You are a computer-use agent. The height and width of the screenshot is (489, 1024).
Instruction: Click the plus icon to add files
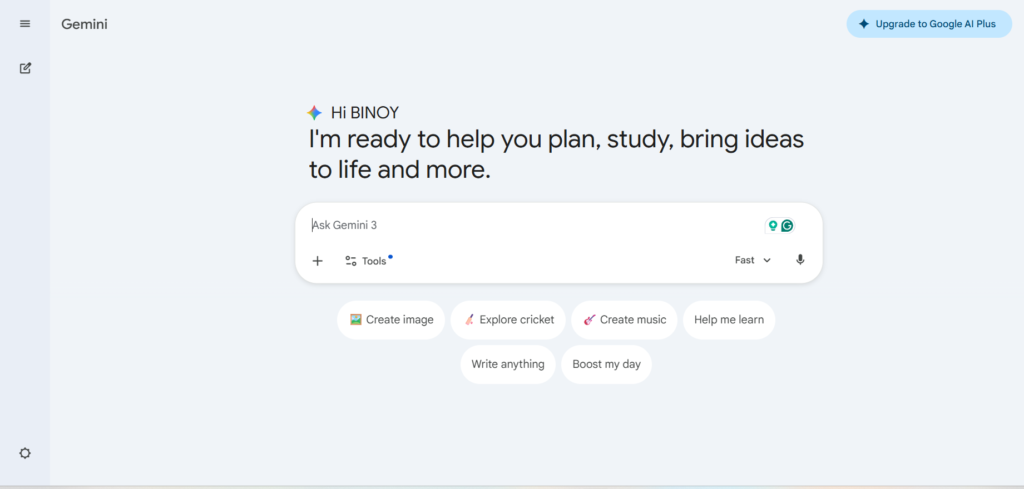pyautogui.click(x=317, y=261)
